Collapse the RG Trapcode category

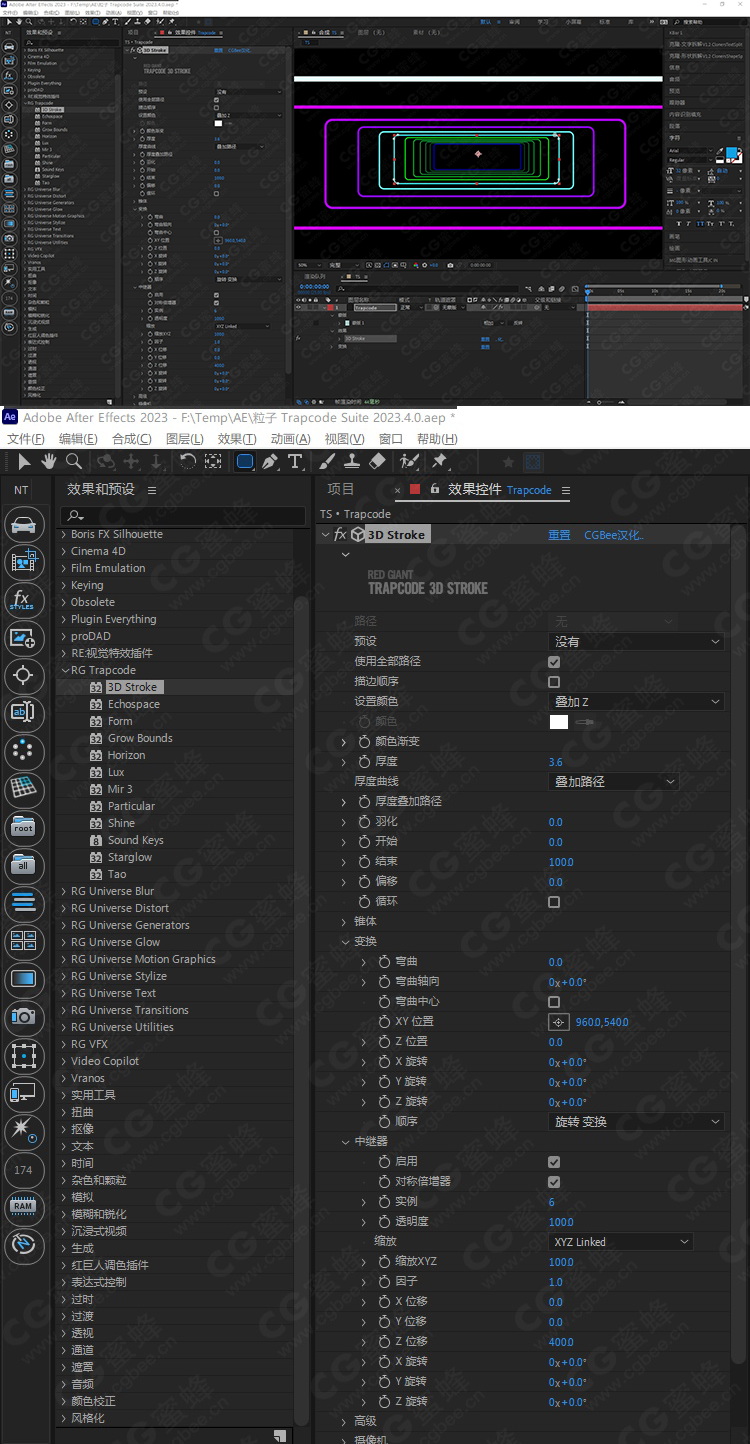64,670
